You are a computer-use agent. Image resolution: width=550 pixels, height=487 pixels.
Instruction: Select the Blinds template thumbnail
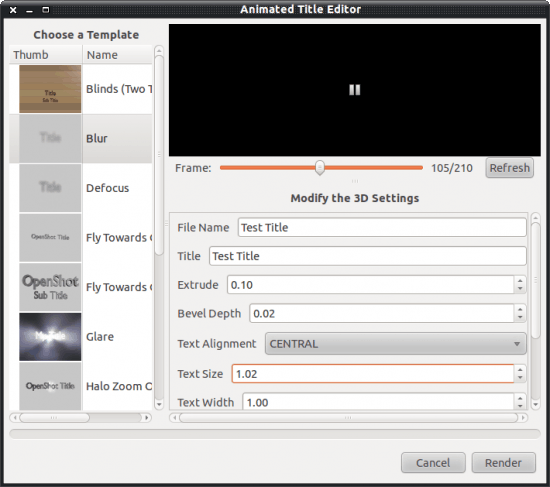click(x=50, y=89)
